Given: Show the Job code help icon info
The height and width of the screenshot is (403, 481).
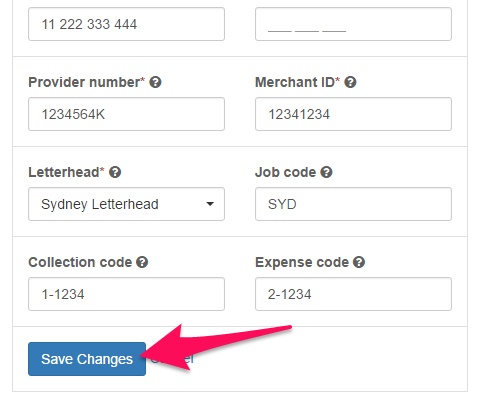Looking at the screenshot, I should click(326, 172).
